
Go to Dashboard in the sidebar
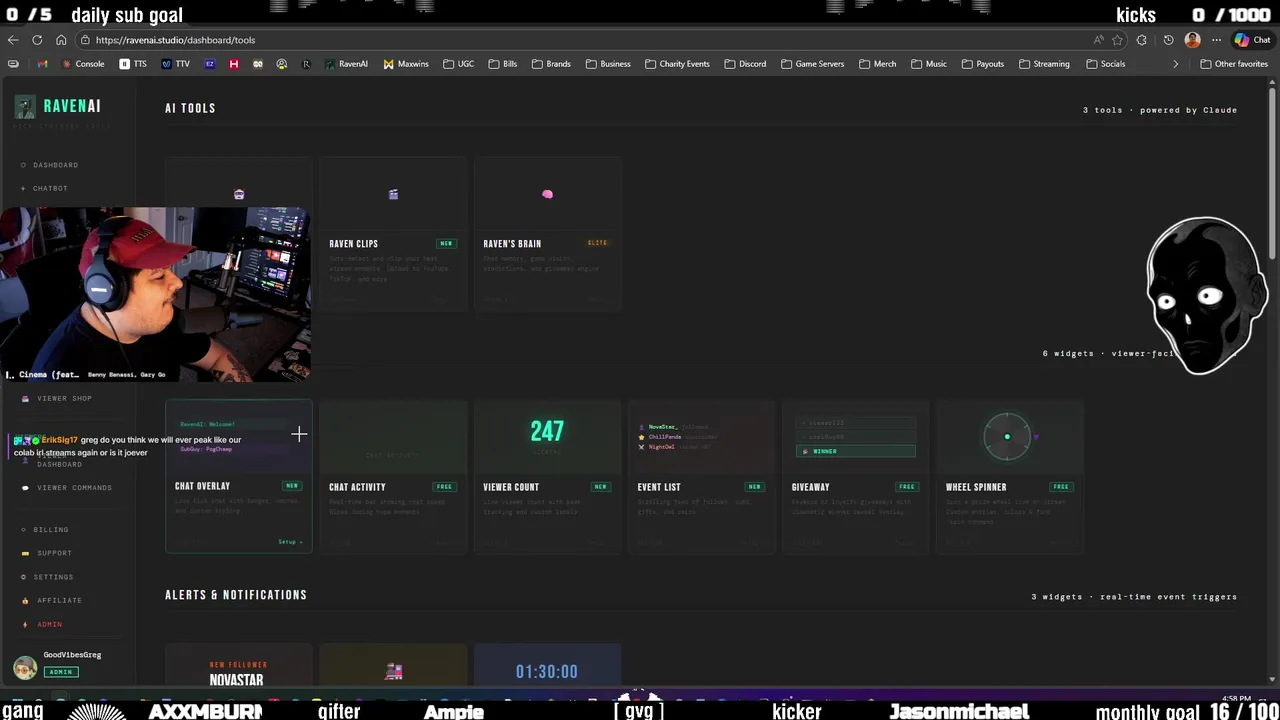click(55, 165)
